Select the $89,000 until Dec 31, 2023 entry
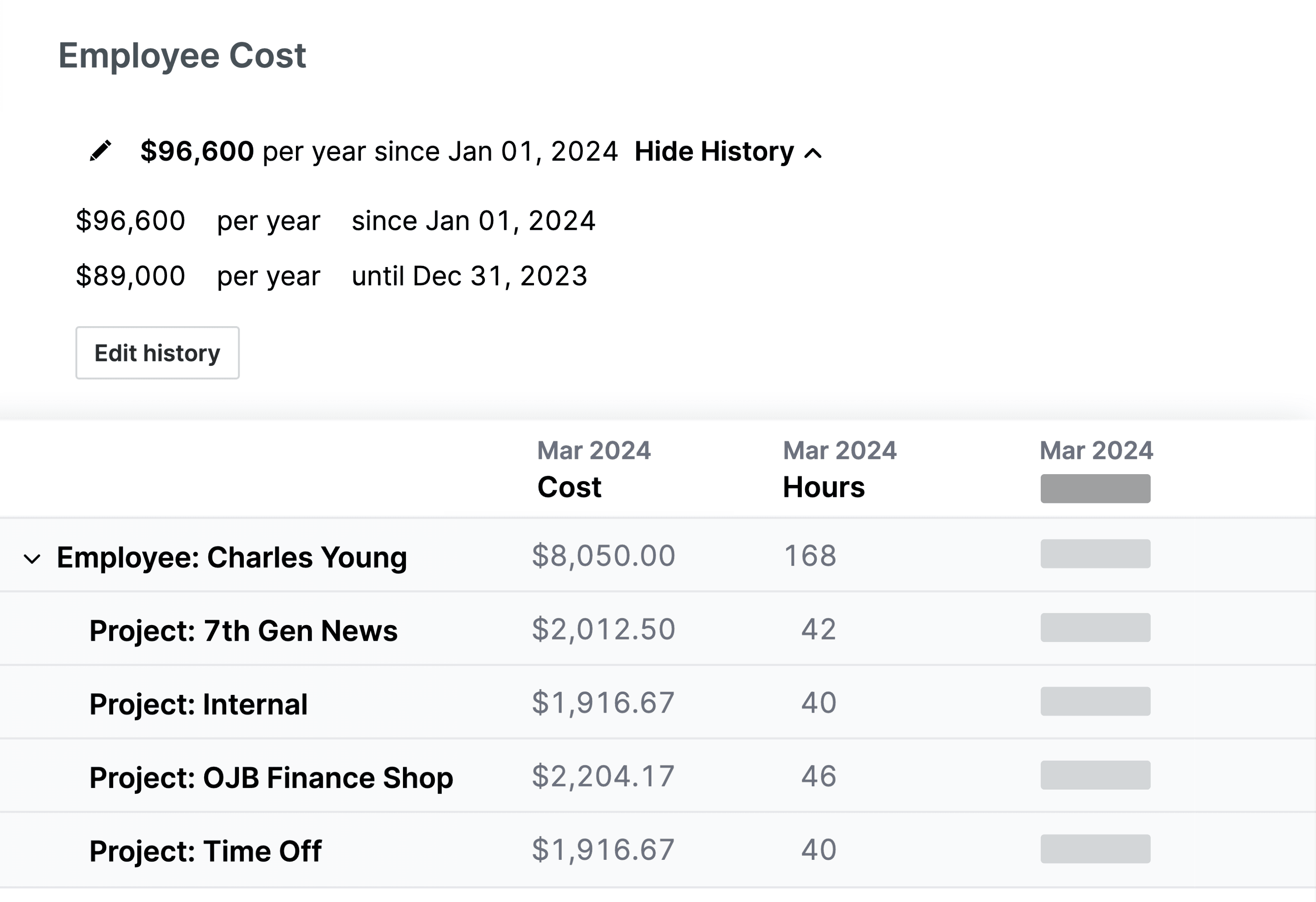 [x=332, y=276]
